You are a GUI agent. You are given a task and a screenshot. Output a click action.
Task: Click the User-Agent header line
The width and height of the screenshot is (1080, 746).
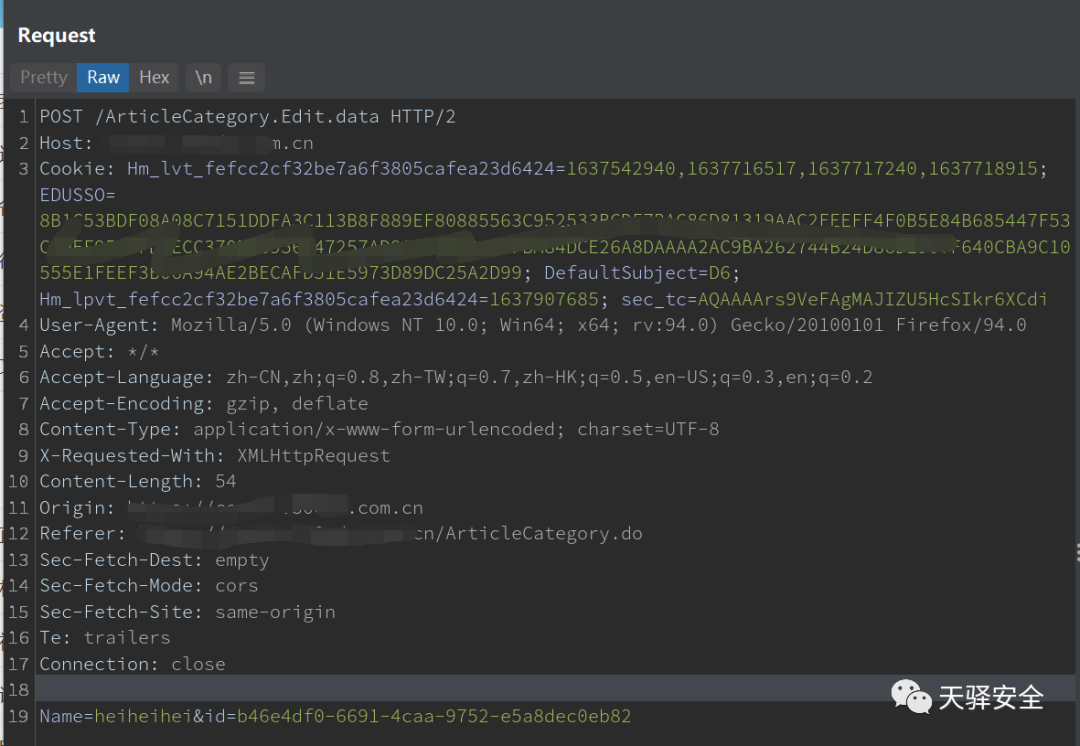pyautogui.click(x=532, y=325)
